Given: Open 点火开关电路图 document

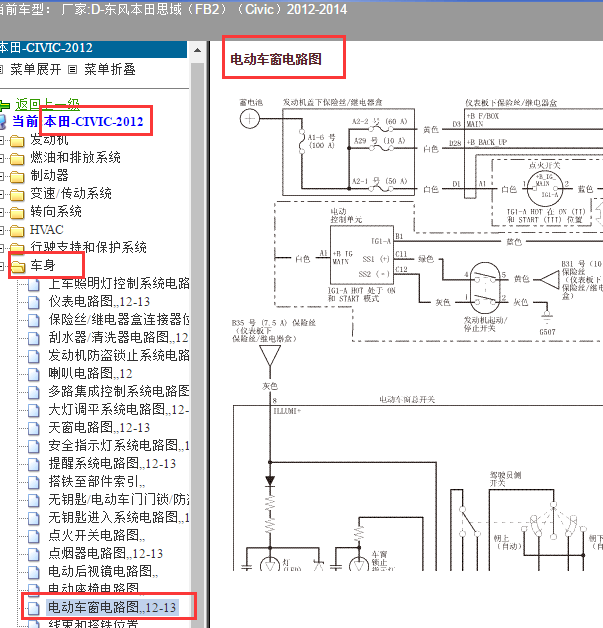Looking at the screenshot, I should click(97, 535).
